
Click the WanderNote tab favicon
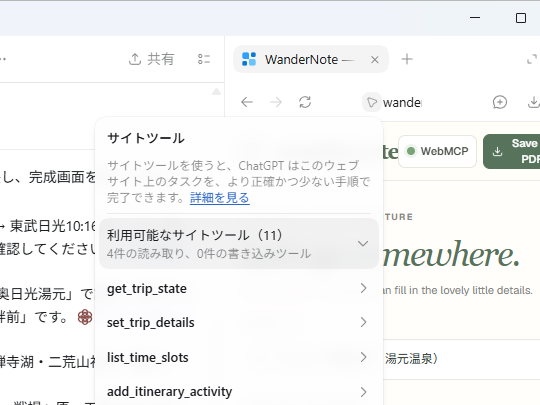point(249,59)
